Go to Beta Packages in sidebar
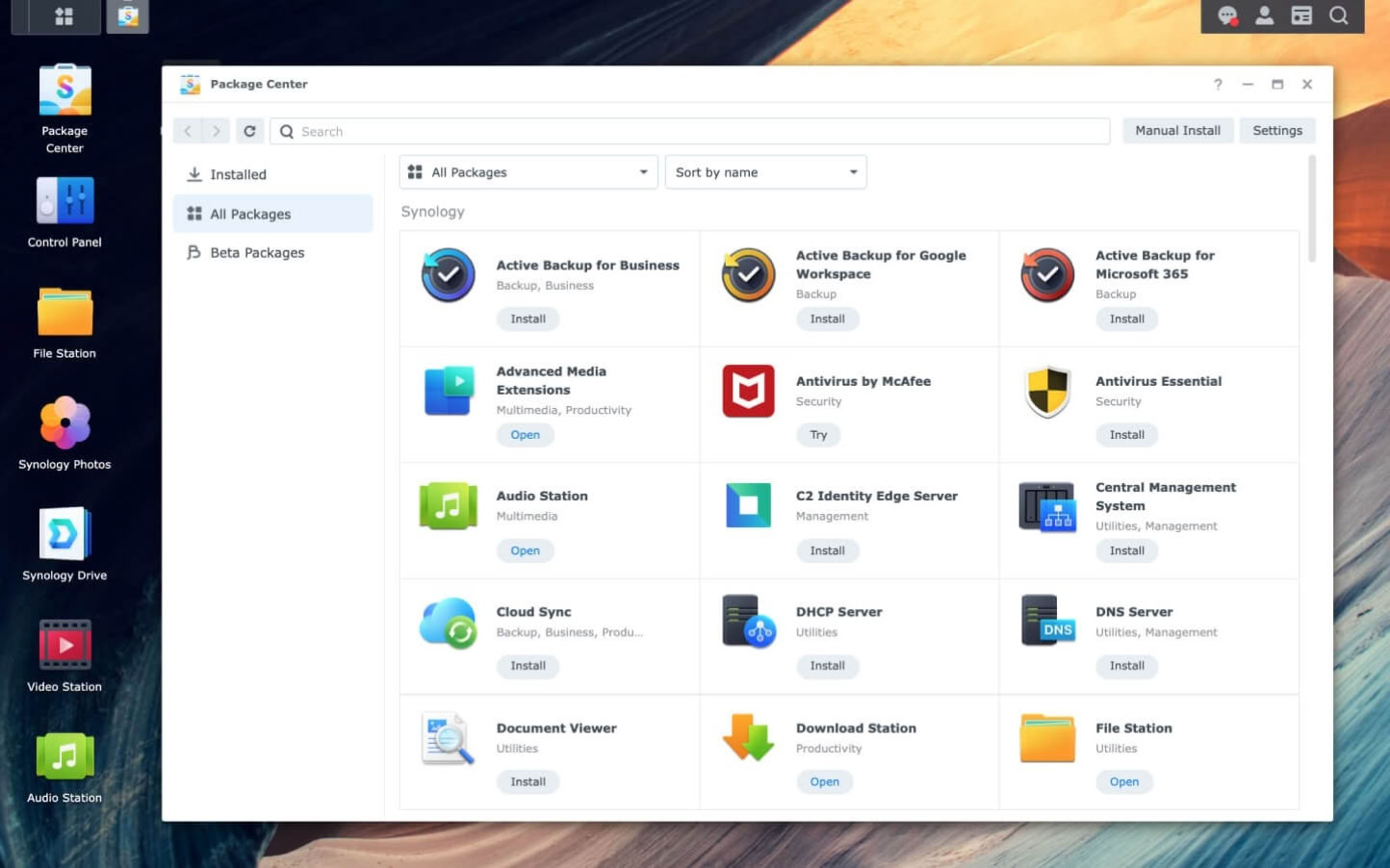Viewport: 1390px width, 868px height. (x=257, y=252)
